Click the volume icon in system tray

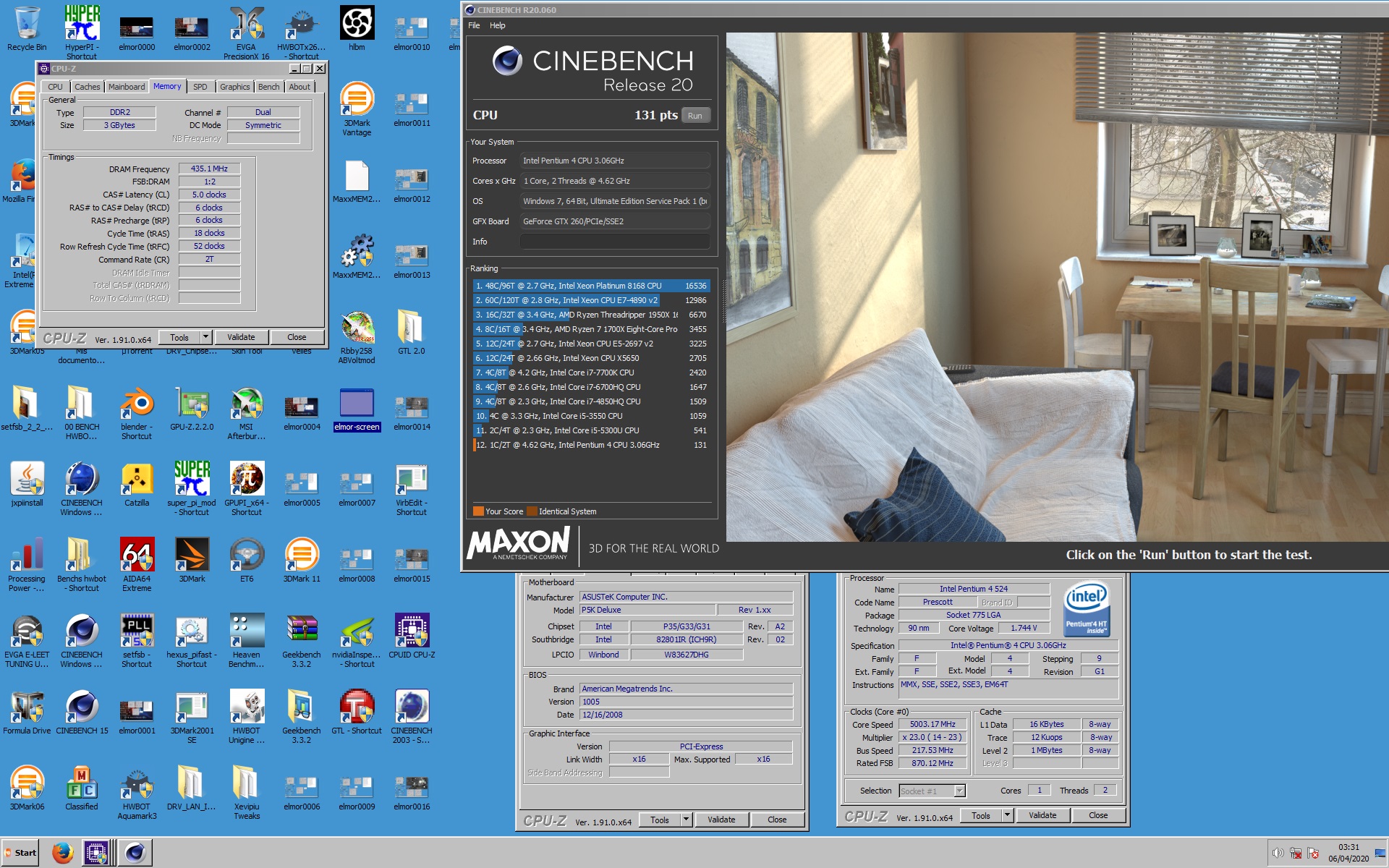click(1278, 853)
